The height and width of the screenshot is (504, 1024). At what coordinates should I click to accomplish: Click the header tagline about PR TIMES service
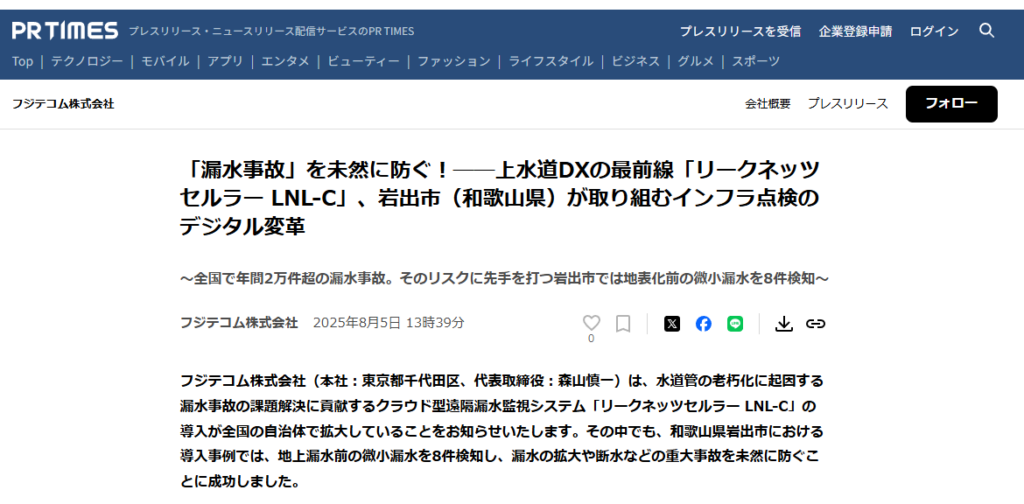[271, 31]
